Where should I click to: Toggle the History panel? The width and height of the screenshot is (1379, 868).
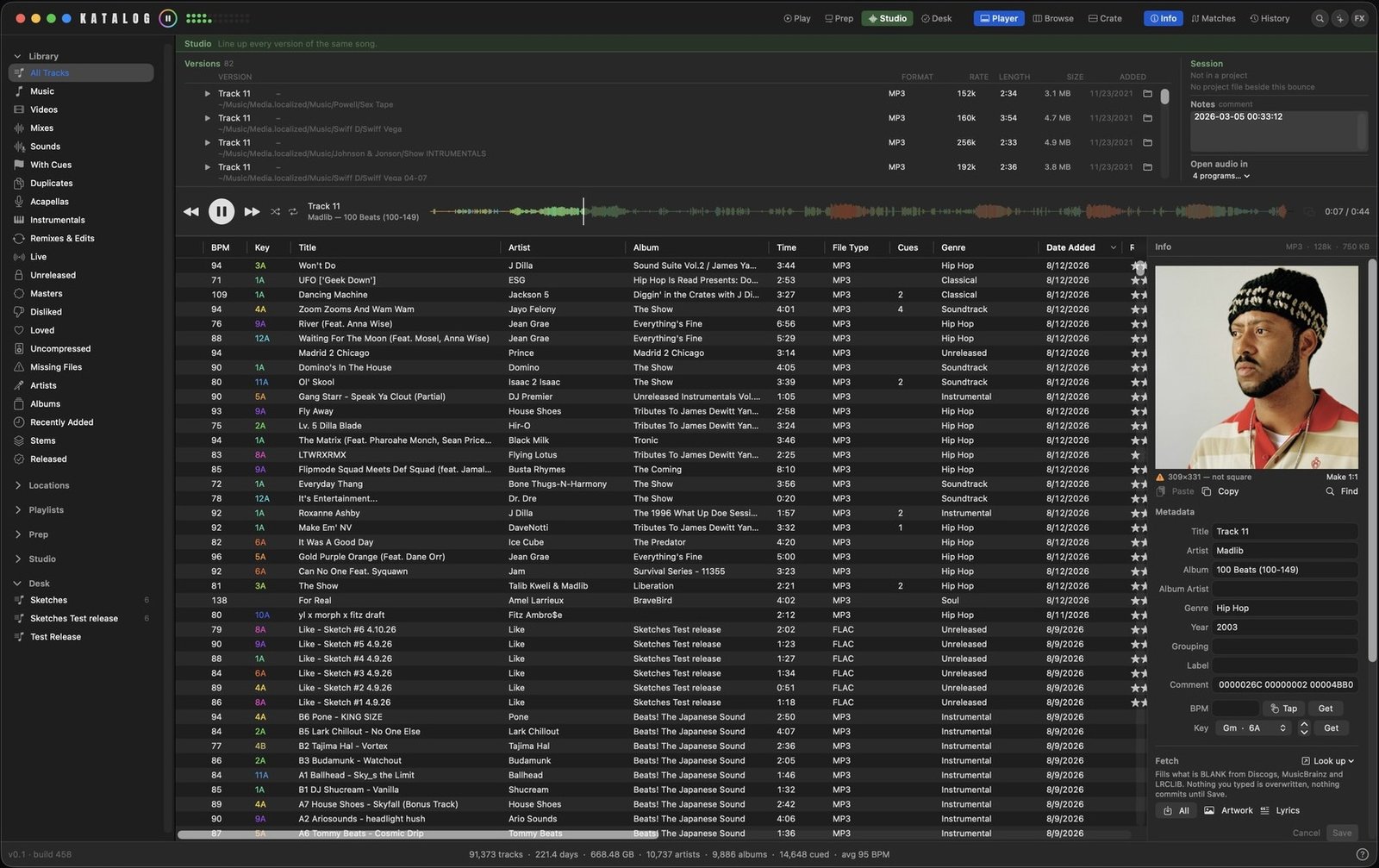pos(1270,18)
